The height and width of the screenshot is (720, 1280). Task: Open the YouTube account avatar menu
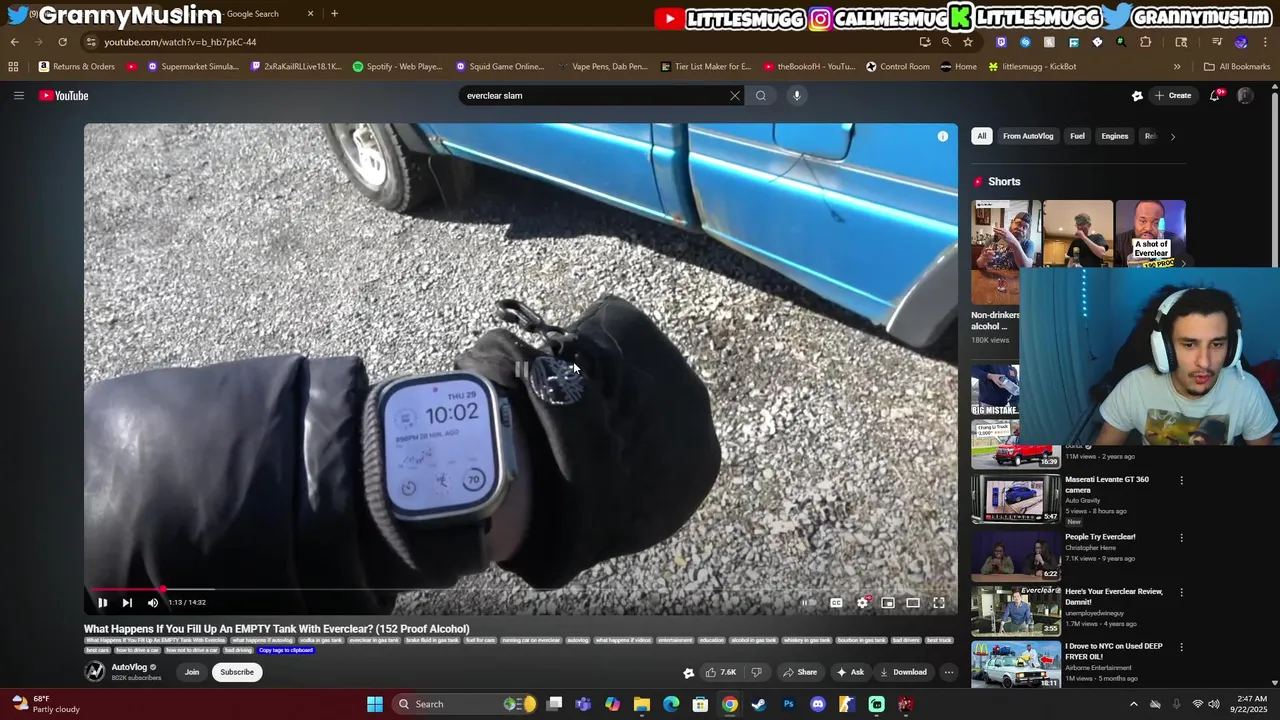(1245, 95)
